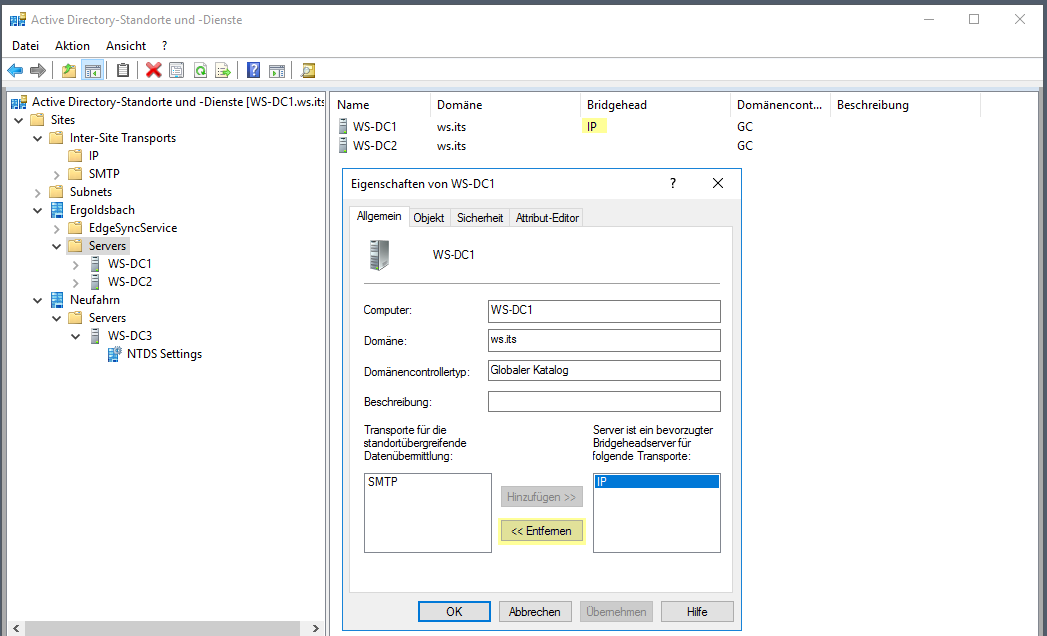Collapse the Ergoldsbach site node

pos(38,210)
